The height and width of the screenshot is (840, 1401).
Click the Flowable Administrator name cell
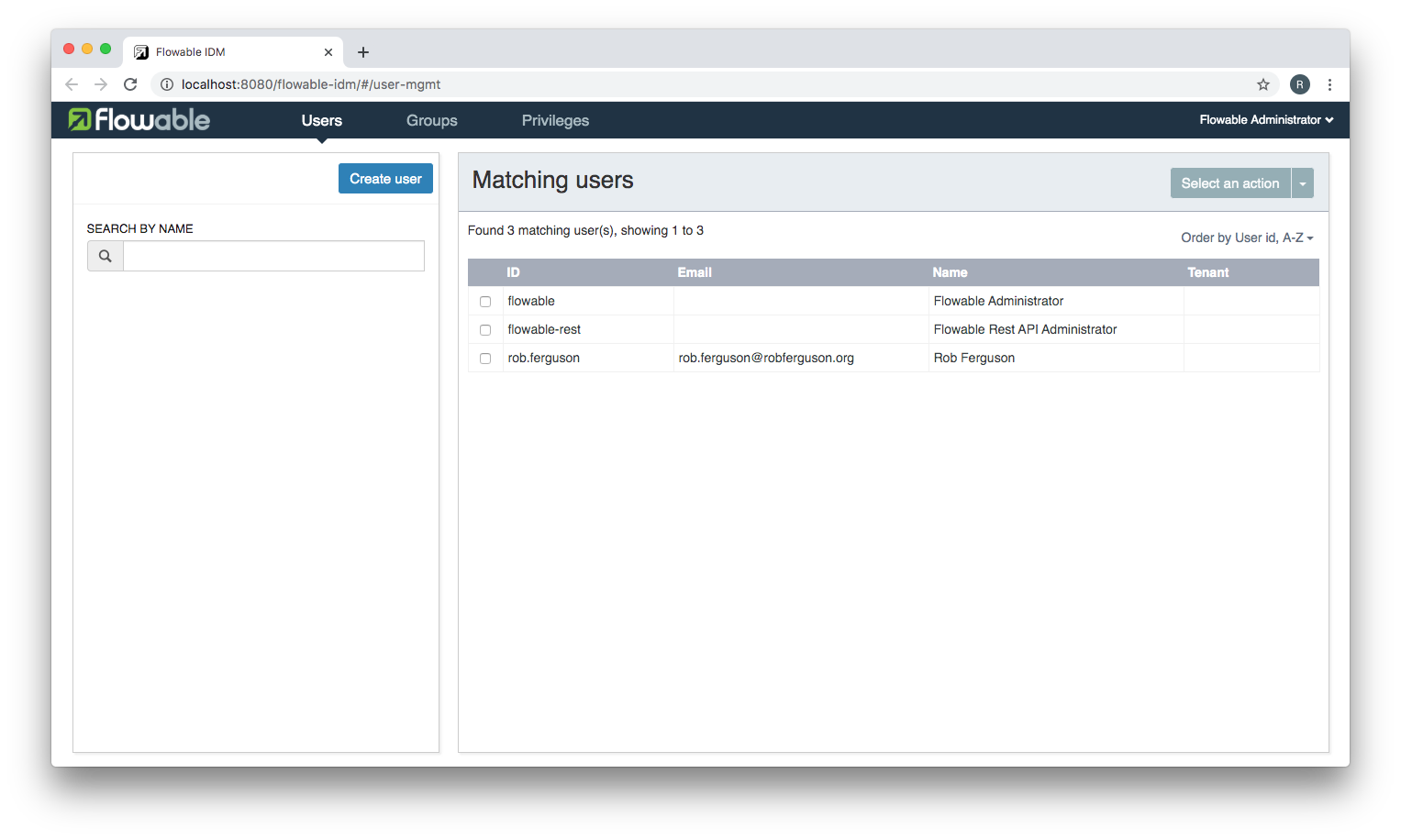[1056, 301]
